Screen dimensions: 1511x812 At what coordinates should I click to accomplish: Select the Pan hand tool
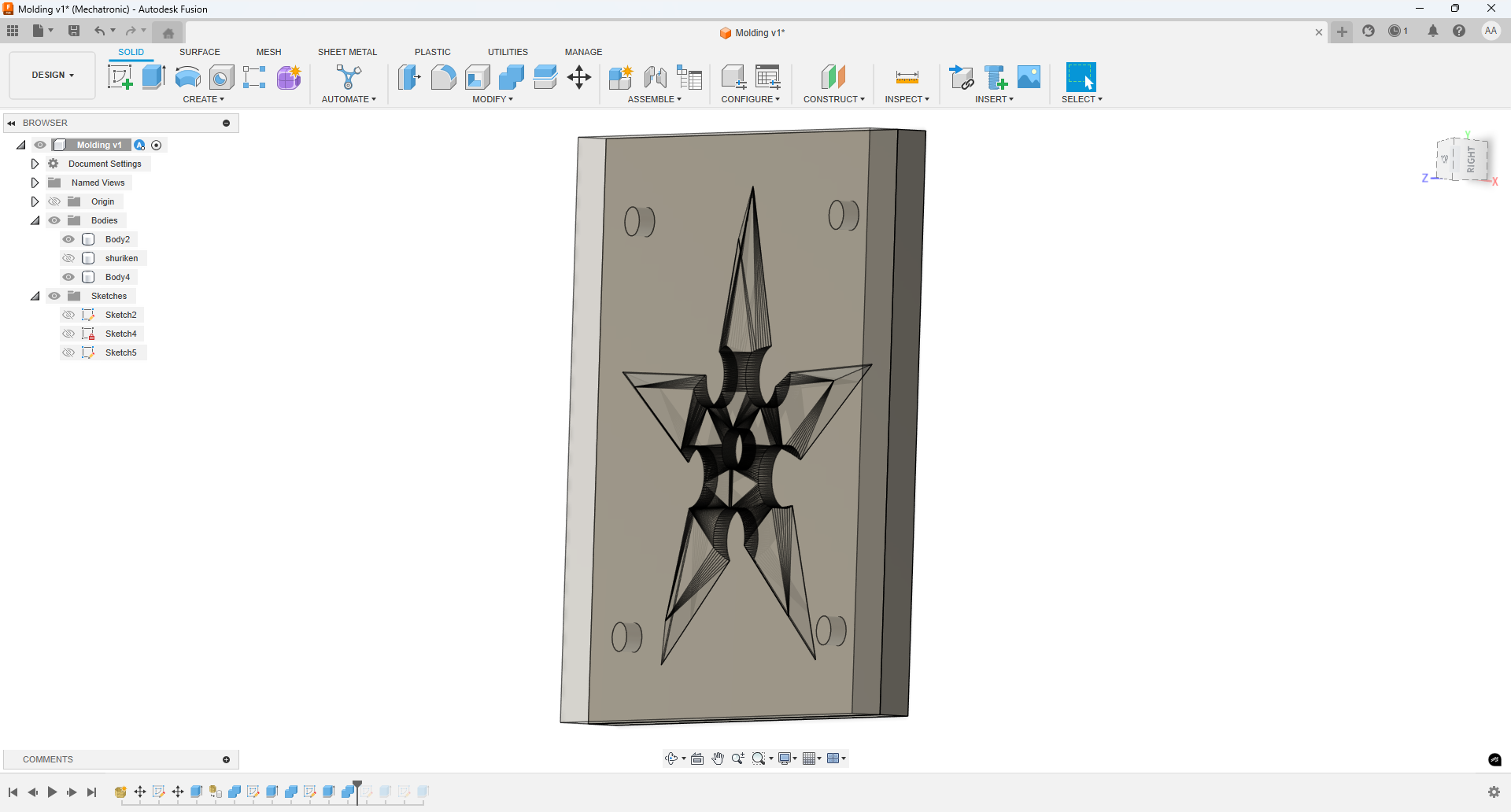click(x=718, y=758)
